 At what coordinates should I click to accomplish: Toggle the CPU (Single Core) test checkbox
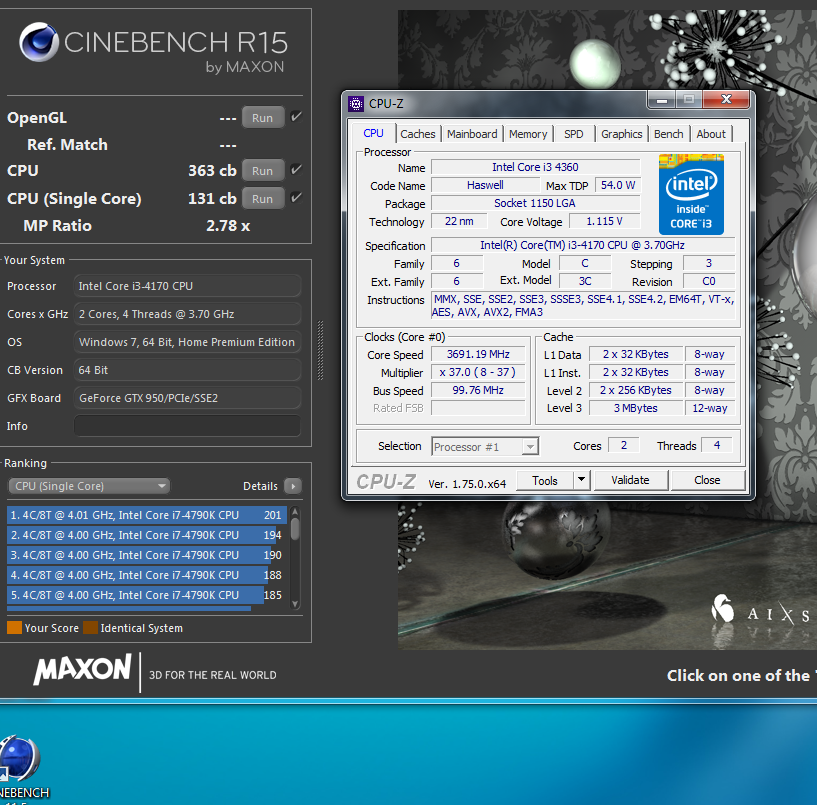296,197
